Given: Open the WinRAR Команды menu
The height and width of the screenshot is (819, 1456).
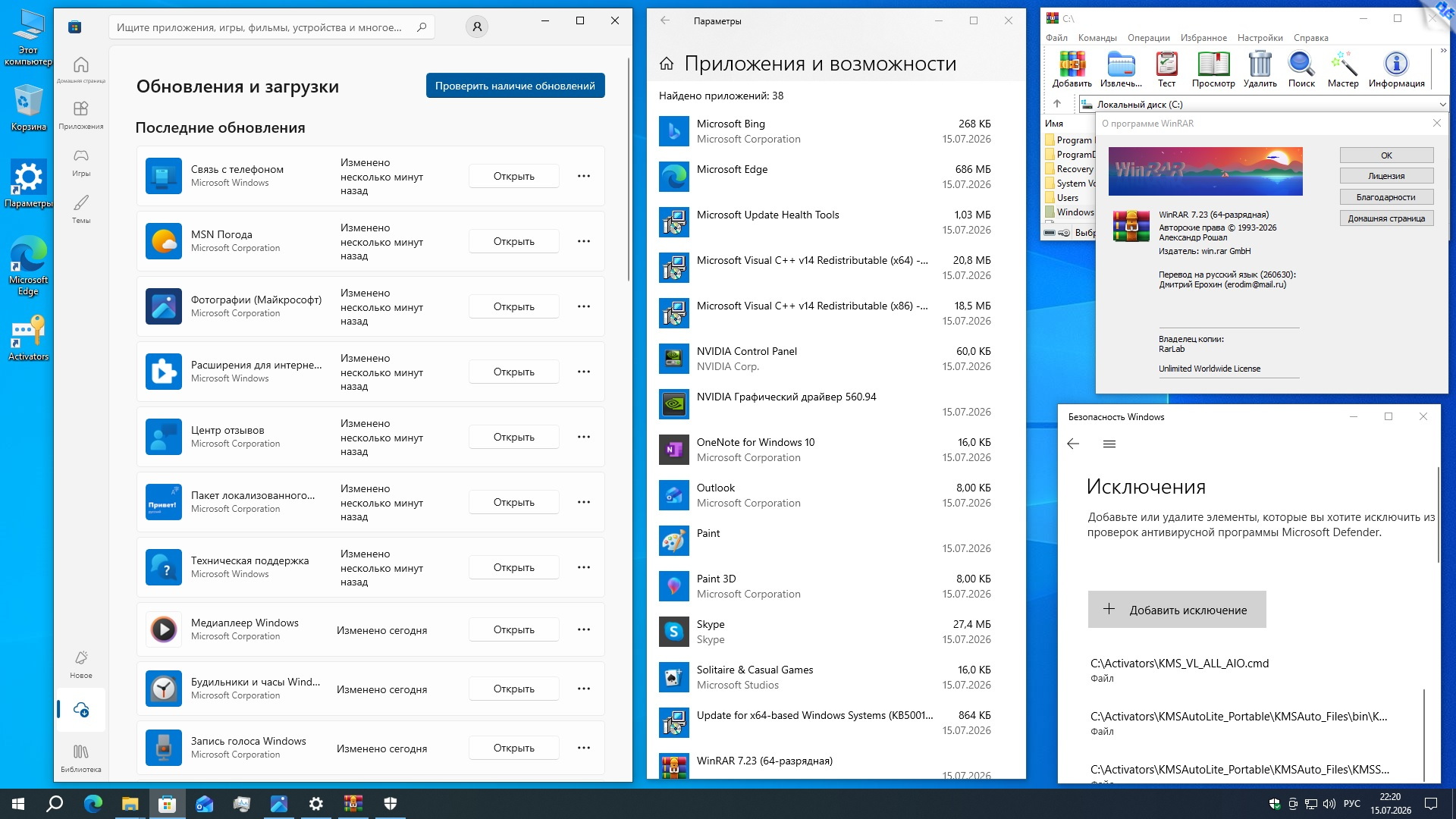Looking at the screenshot, I should click(x=1097, y=38).
